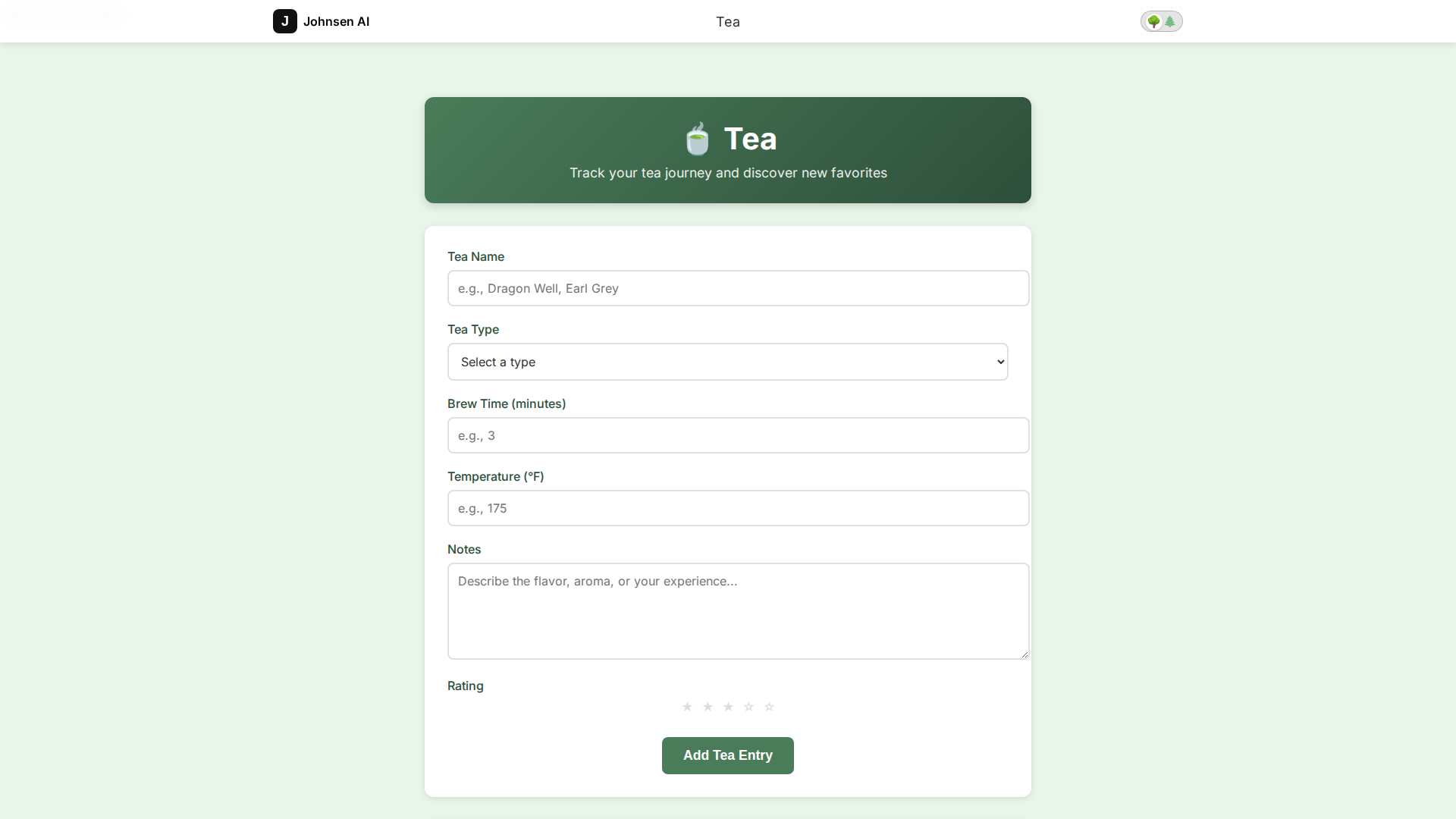Image resolution: width=1456 pixels, height=819 pixels.
Task: Submit with Add Tea Entry button
Action: click(728, 755)
